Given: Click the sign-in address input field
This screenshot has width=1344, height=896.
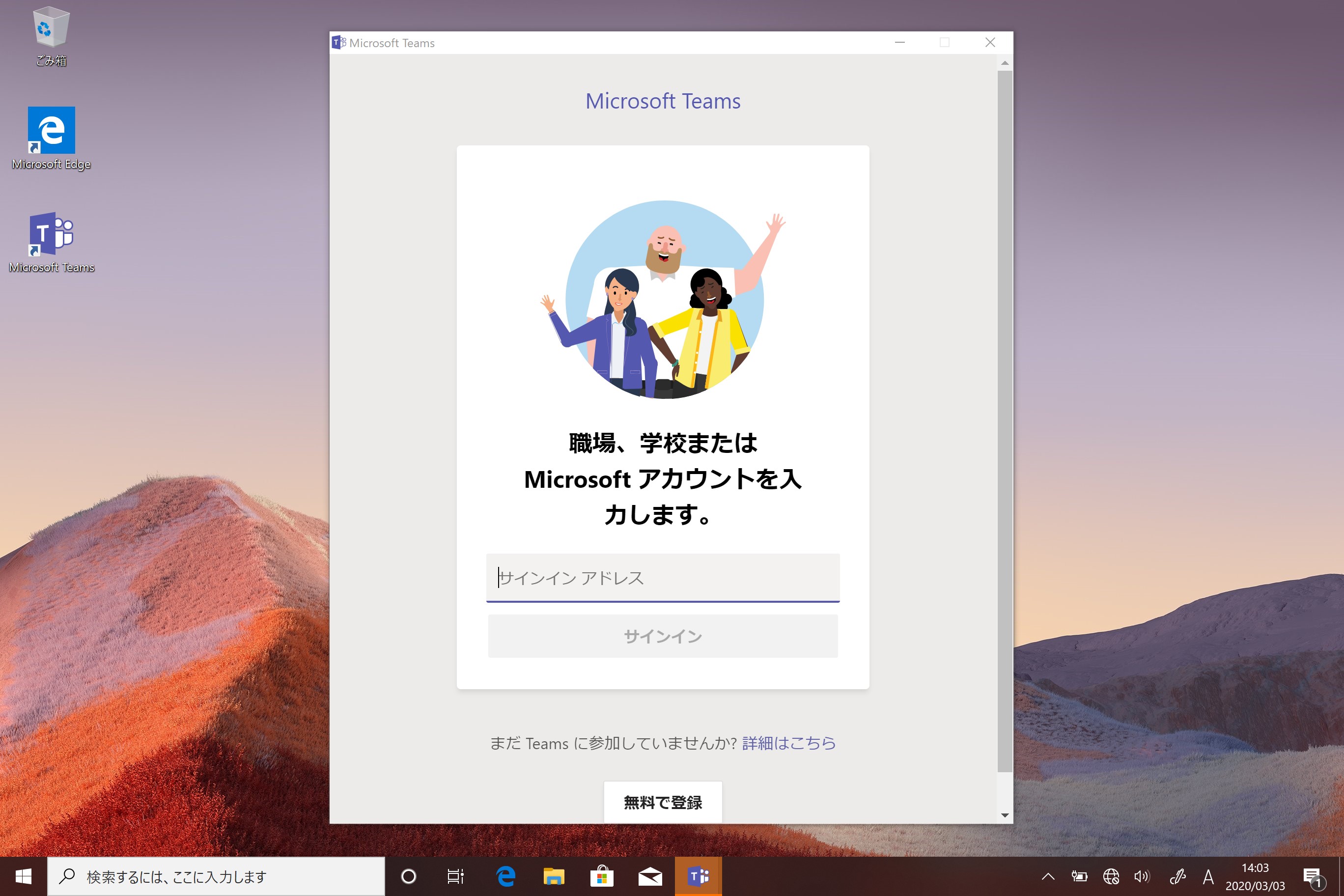Looking at the screenshot, I should click(663, 578).
